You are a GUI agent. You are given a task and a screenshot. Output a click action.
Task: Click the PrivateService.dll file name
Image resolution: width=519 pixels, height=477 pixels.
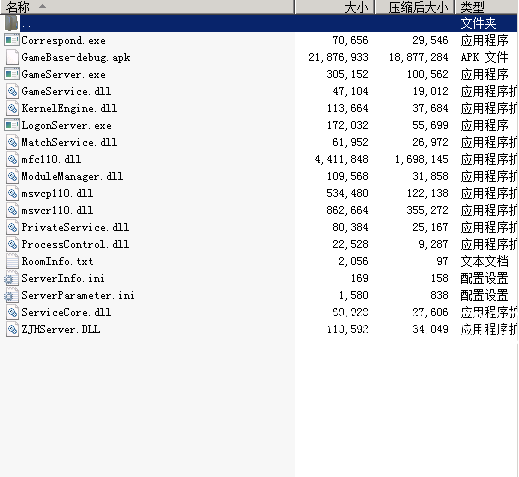pyautogui.click(x=75, y=227)
